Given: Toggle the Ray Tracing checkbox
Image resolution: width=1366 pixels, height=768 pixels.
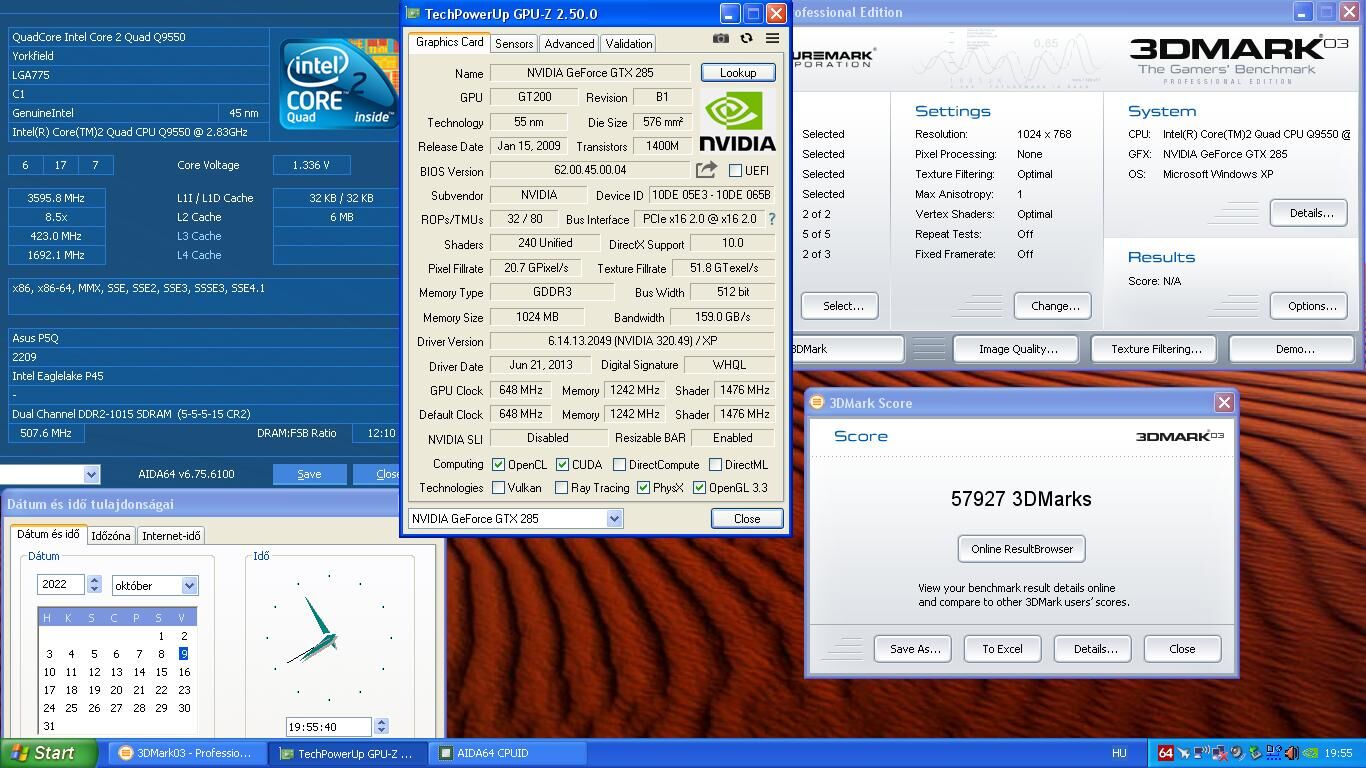Looking at the screenshot, I should 561,488.
